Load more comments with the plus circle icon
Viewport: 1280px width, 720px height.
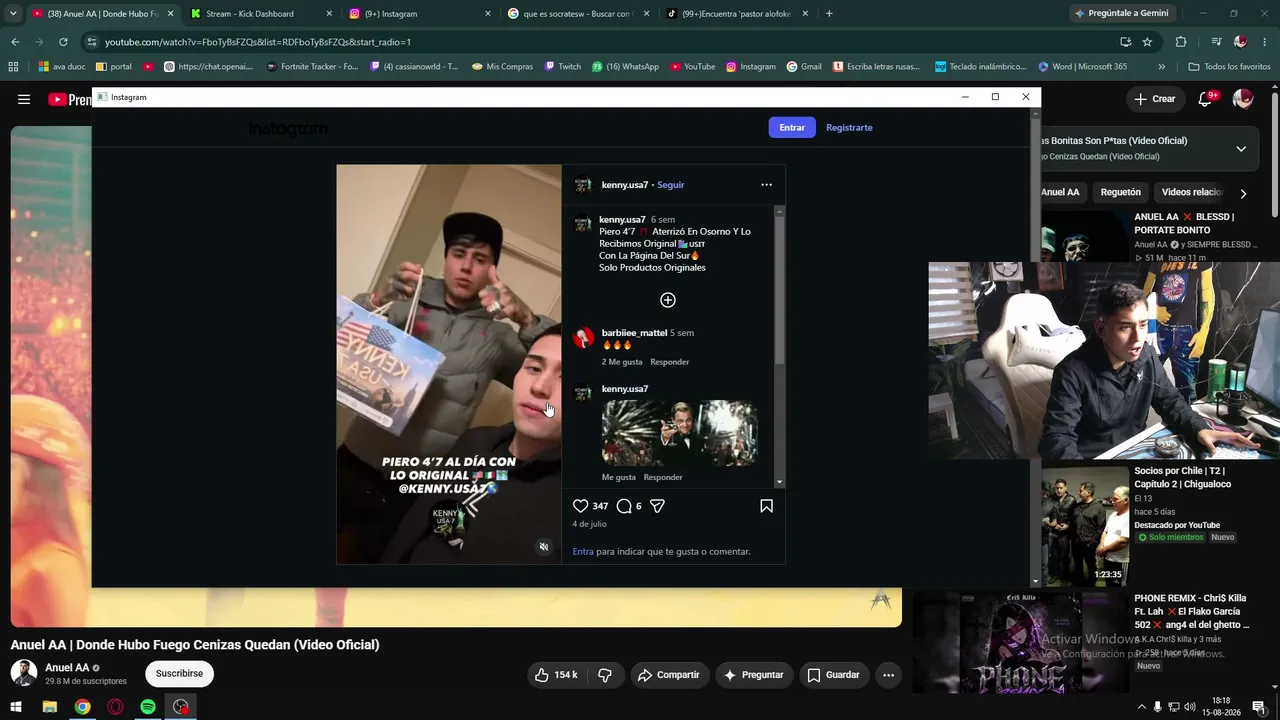(x=668, y=300)
